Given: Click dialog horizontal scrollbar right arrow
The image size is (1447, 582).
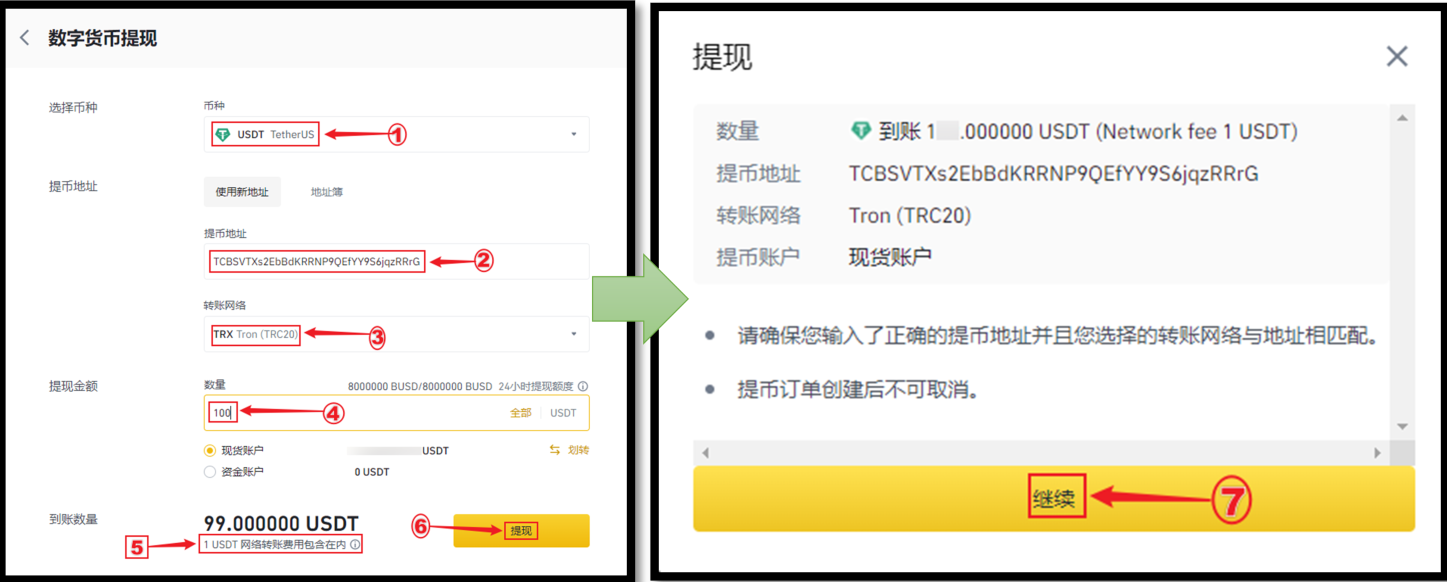Looking at the screenshot, I should (x=1377, y=453).
